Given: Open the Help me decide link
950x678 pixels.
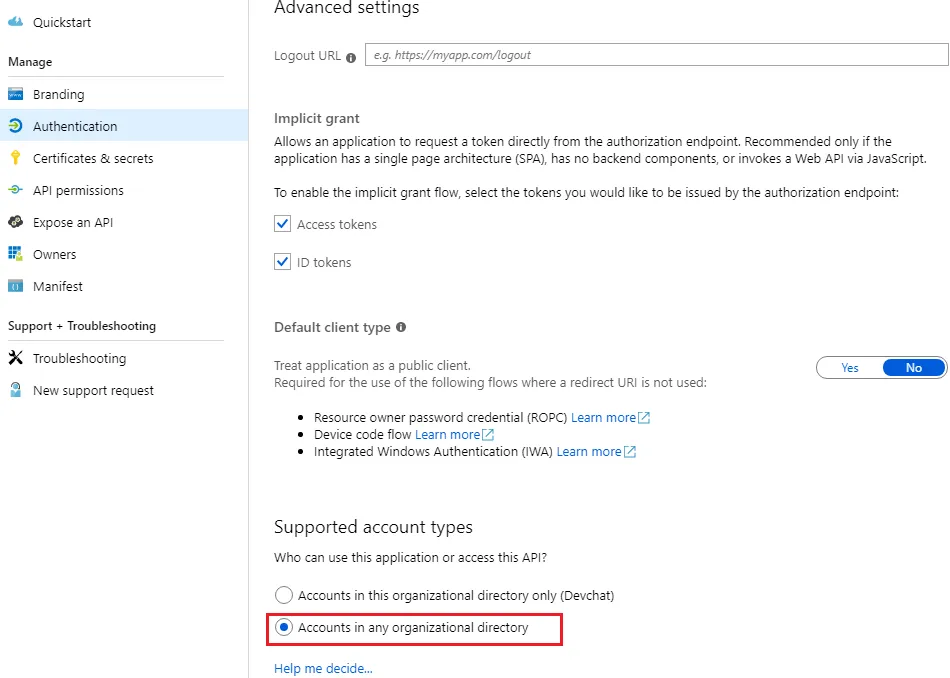Looking at the screenshot, I should point(323,668).
